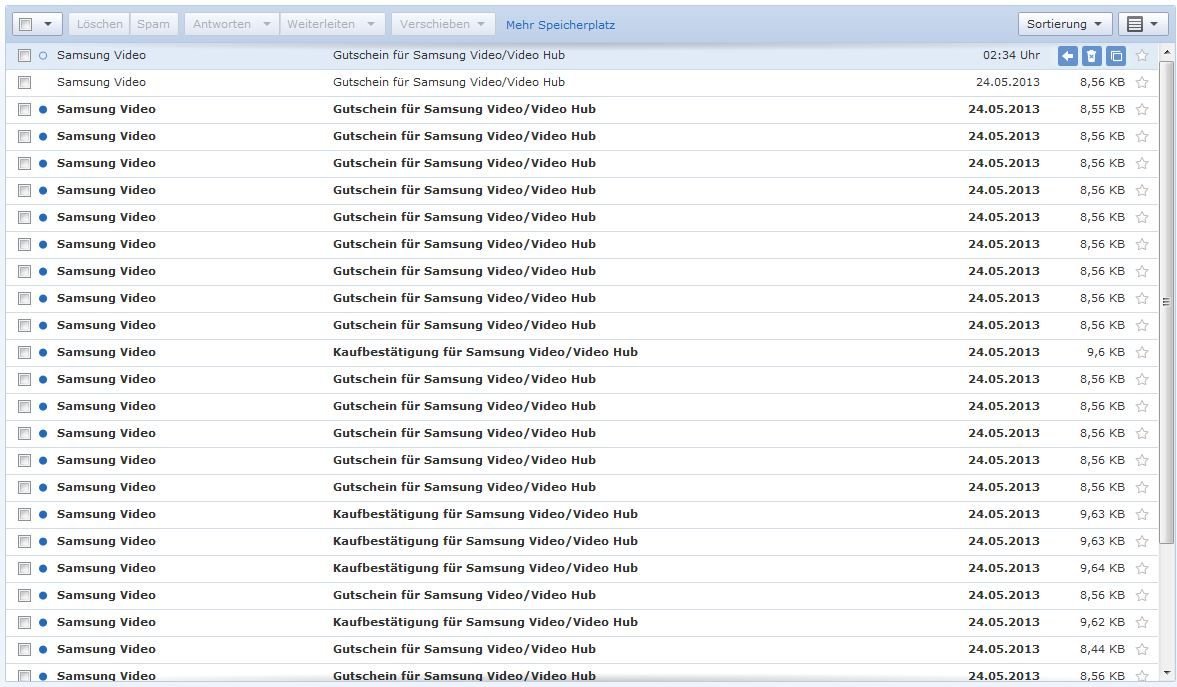Open the Gutschein subject sized 8,44 KB

pos(465,649)
